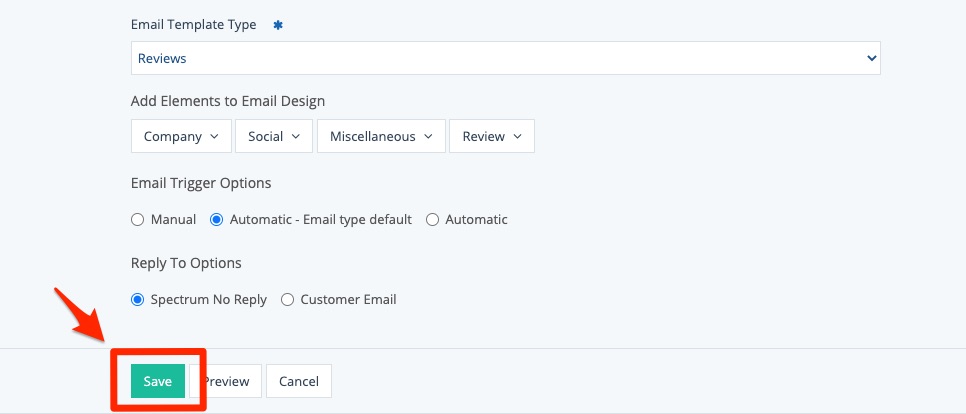This screenshot has height=414, width=966.
Task: Click the Cancel button
Action: 298,381
